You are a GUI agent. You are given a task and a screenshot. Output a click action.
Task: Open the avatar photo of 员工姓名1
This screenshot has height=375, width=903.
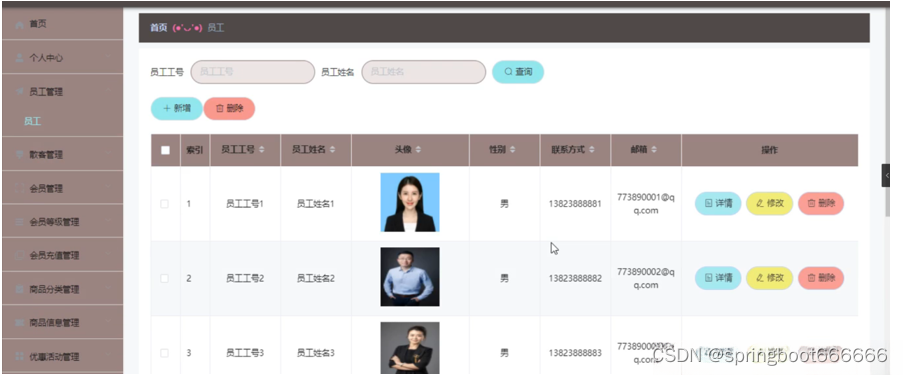(410, 202)
